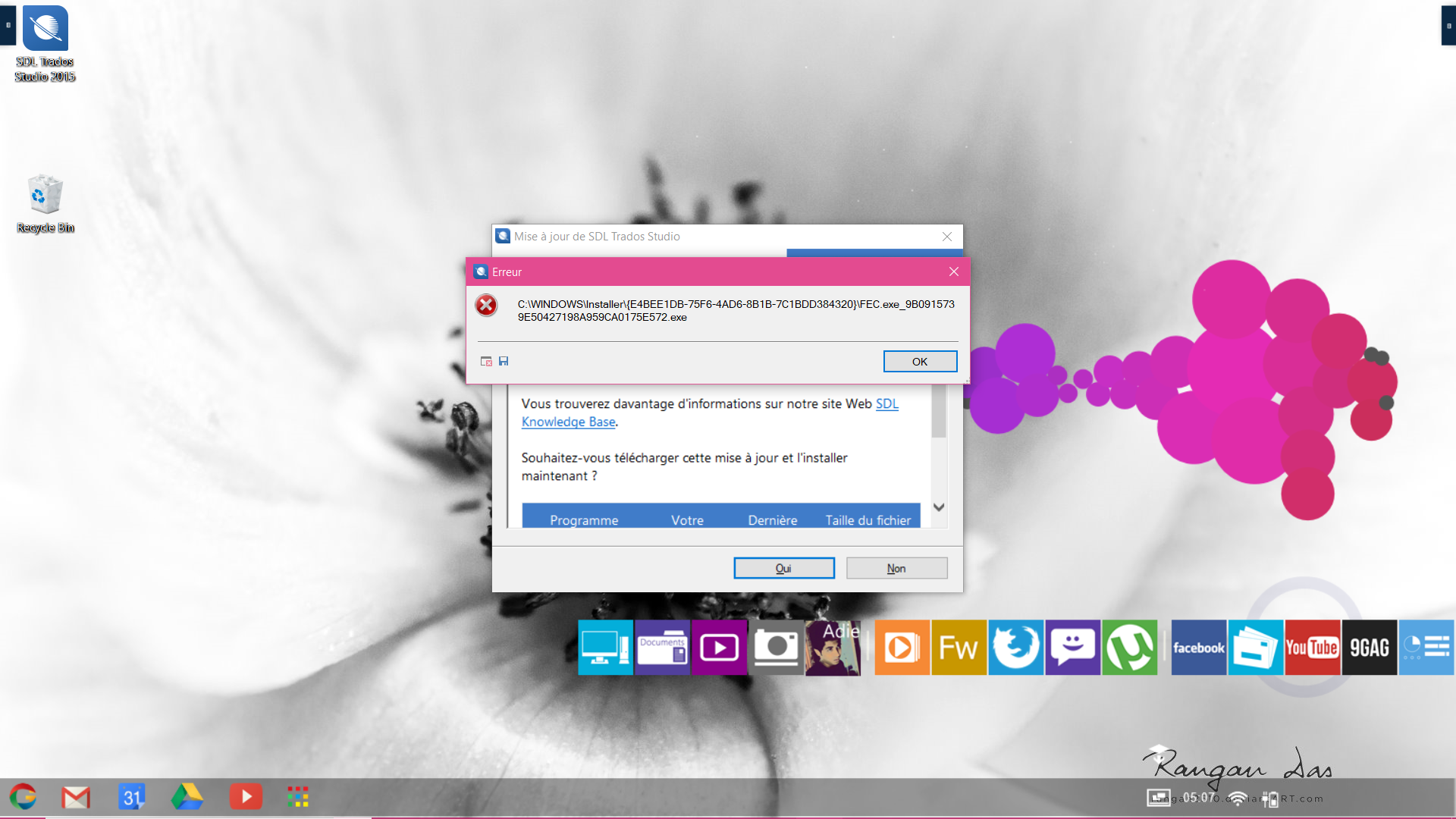Click the error file path text

736,311
